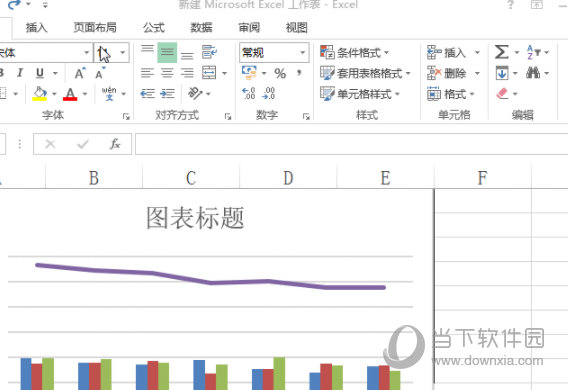Open 条件格式 conditional formatting menu
The image size is (568, 390).
pyautogui.click(x=354, y=53)
